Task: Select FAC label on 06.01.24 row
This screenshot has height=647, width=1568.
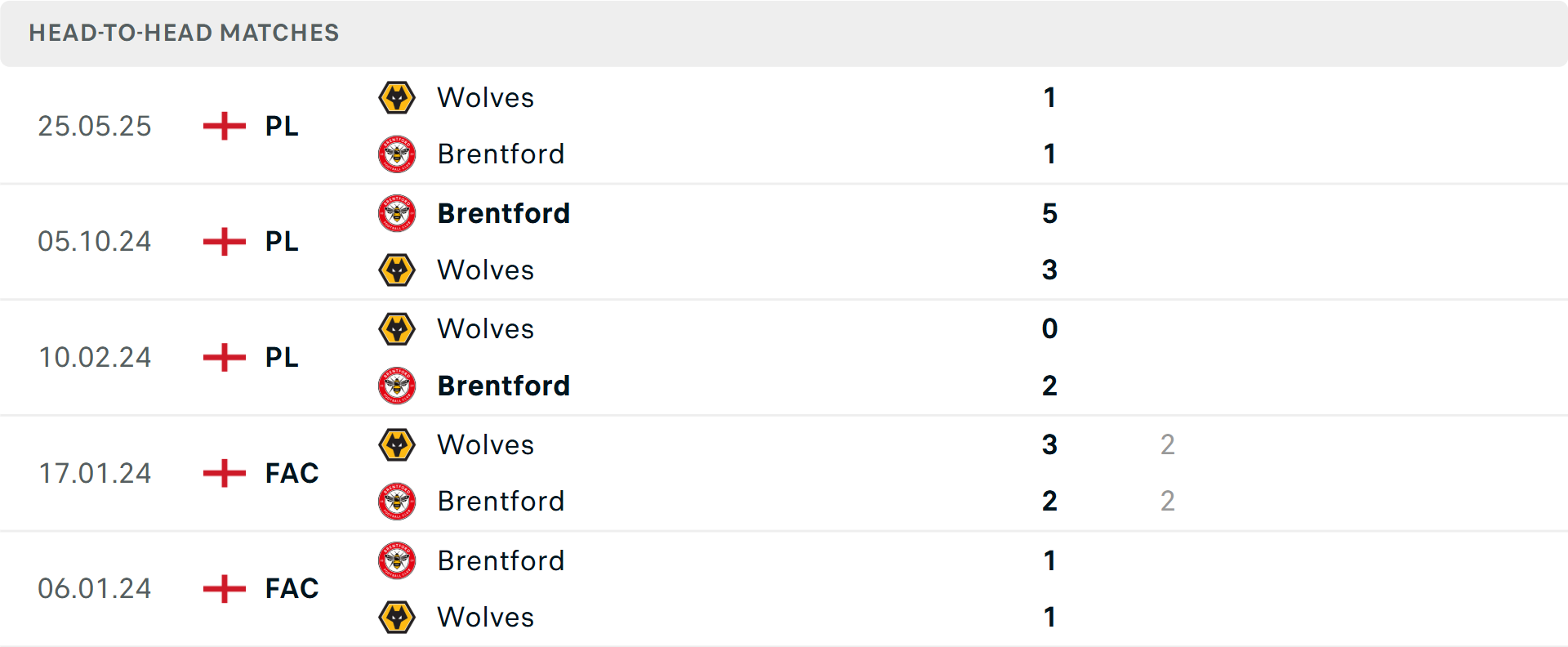Action: coord(292,589)
